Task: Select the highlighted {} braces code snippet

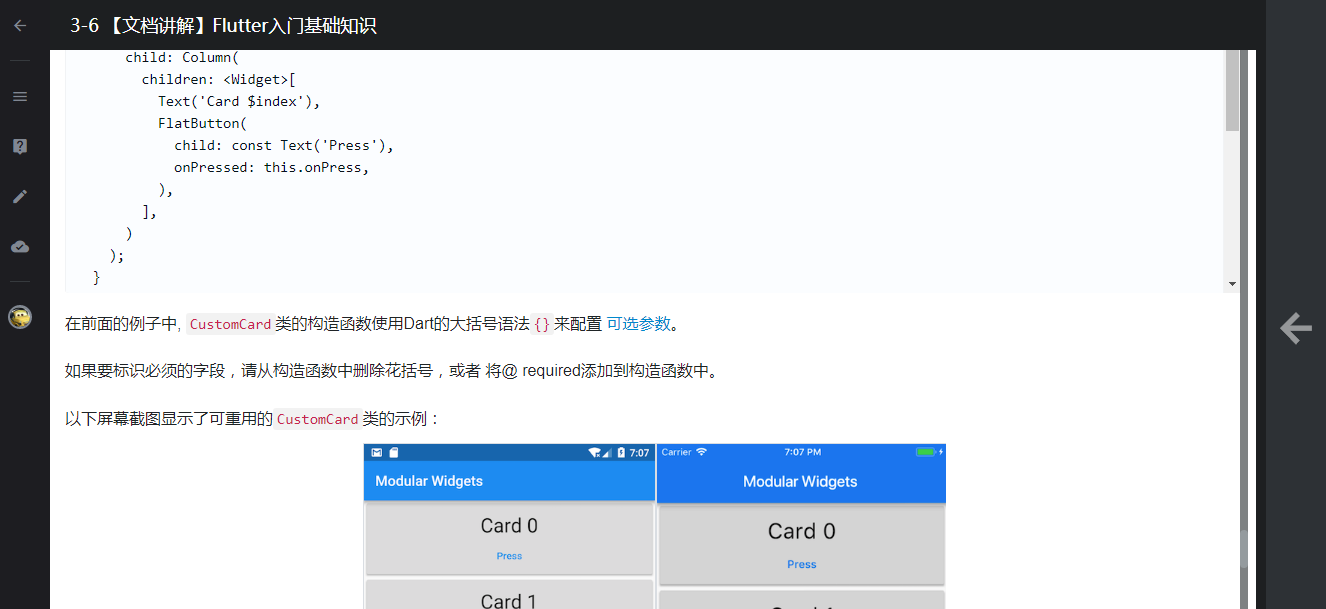Action: click(x=539, y=323)
